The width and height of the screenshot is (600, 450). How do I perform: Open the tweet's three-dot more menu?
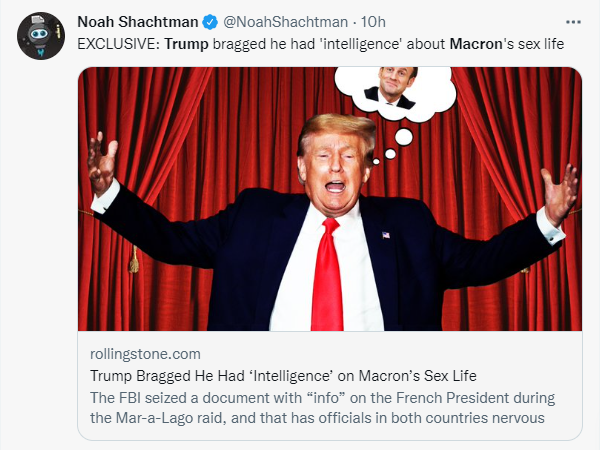(x=572, y=21)
